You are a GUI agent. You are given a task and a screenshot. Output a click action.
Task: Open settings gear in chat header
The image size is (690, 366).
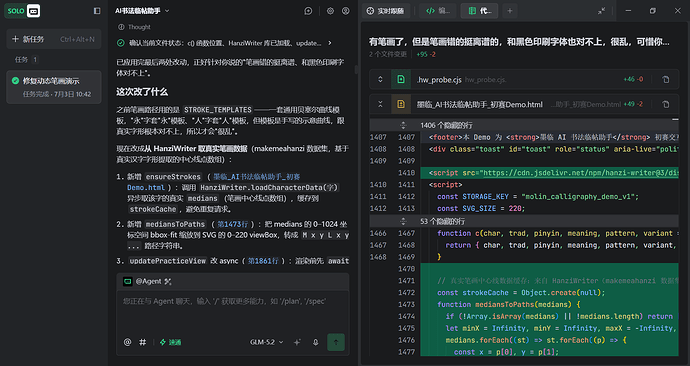point(330,11)
